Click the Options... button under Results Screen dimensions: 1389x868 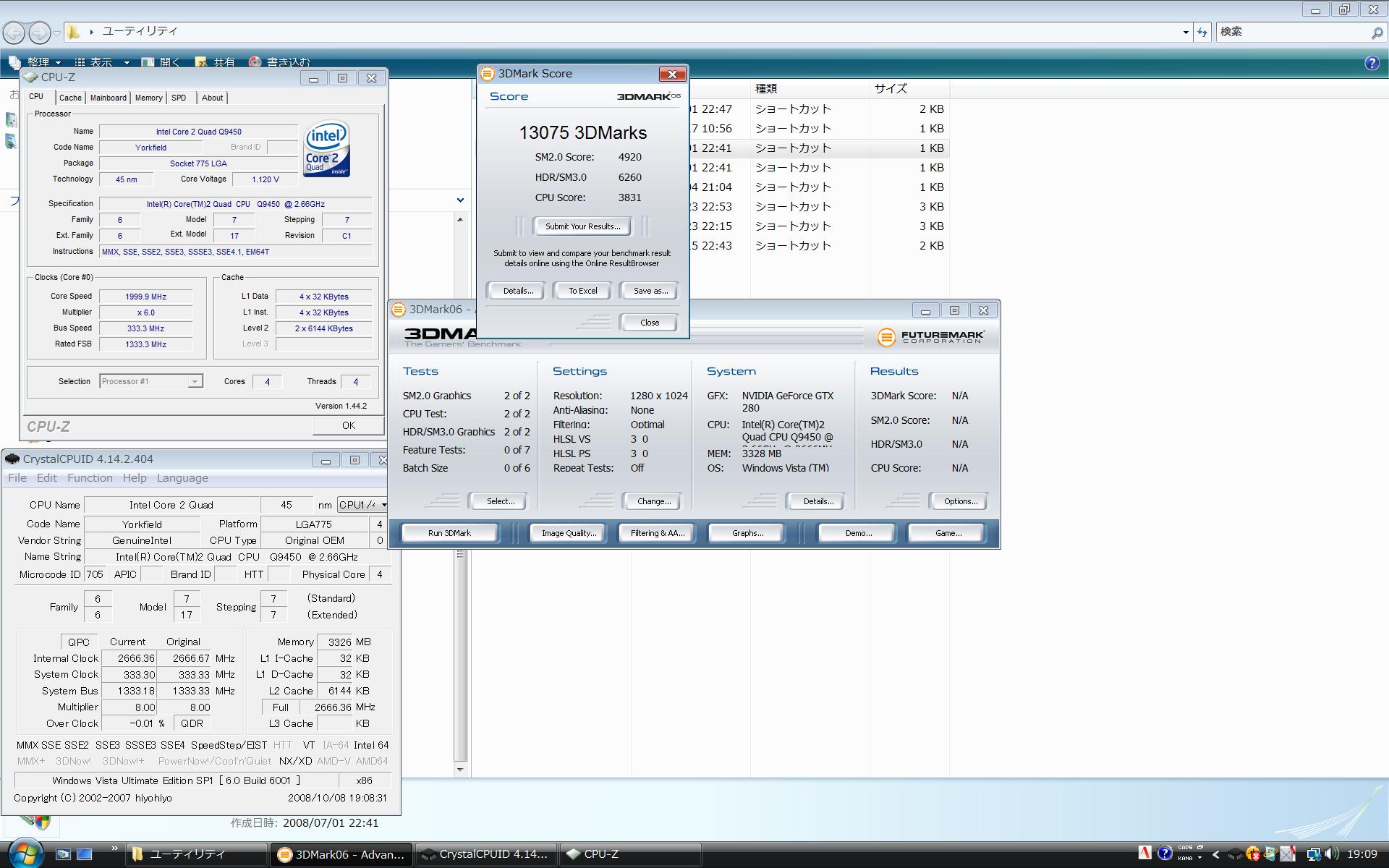[x=960, y=501]
